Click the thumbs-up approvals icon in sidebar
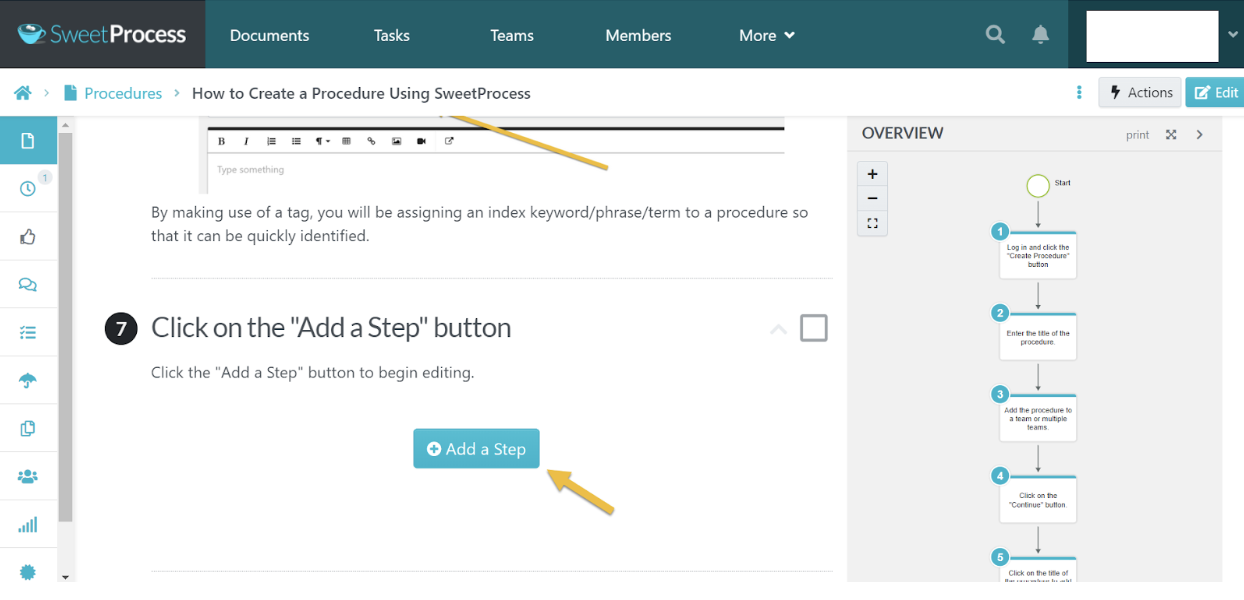The image size is (1244, 600). [x=28, y=237]
